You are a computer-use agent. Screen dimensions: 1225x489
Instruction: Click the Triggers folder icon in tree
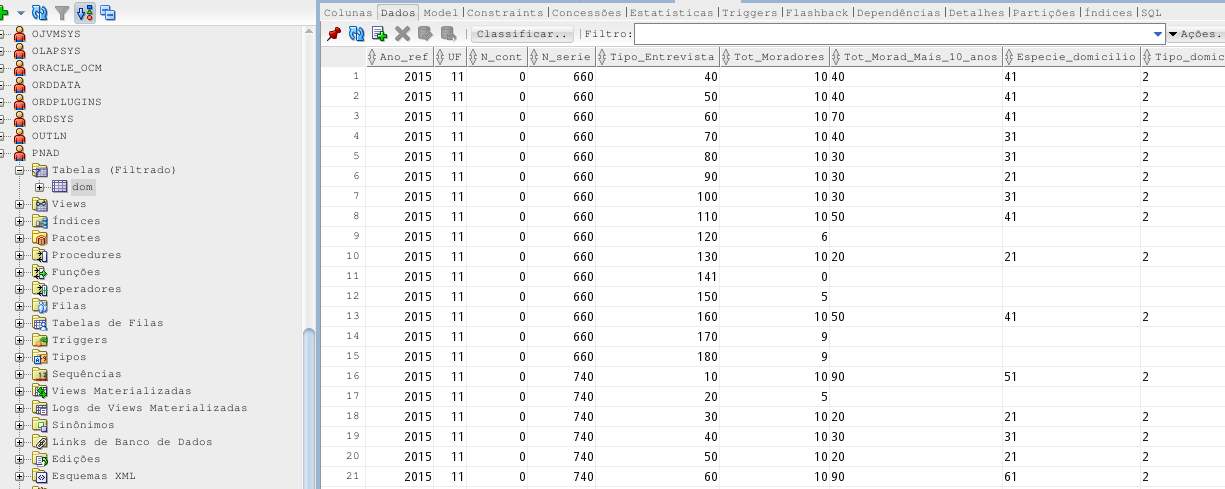click(x=40, y=340)
